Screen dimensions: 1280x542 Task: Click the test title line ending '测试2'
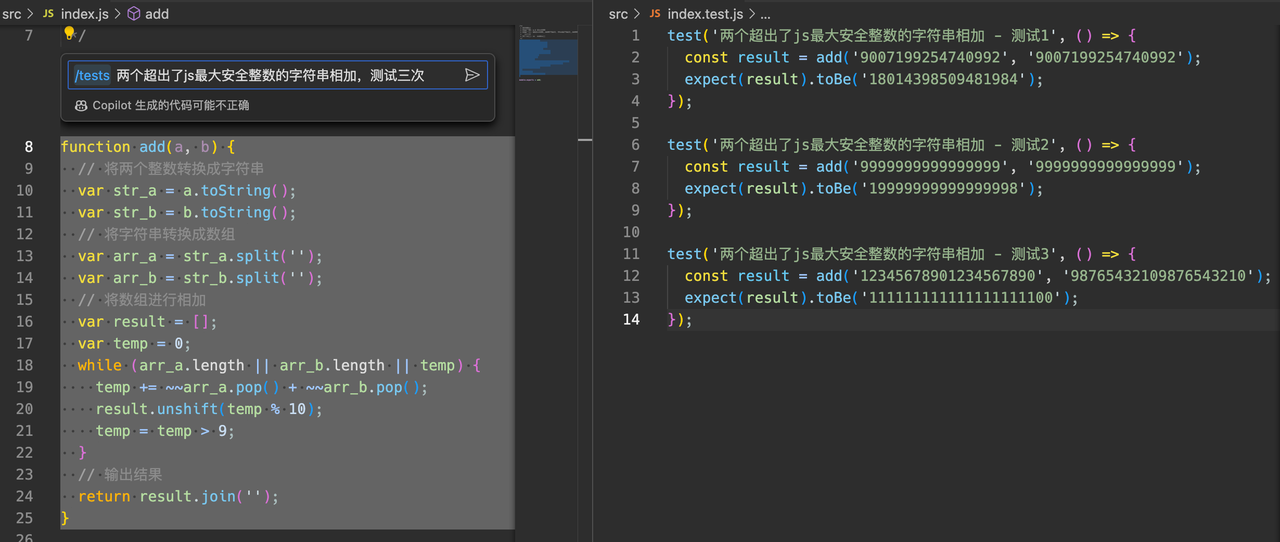(902, 145)
